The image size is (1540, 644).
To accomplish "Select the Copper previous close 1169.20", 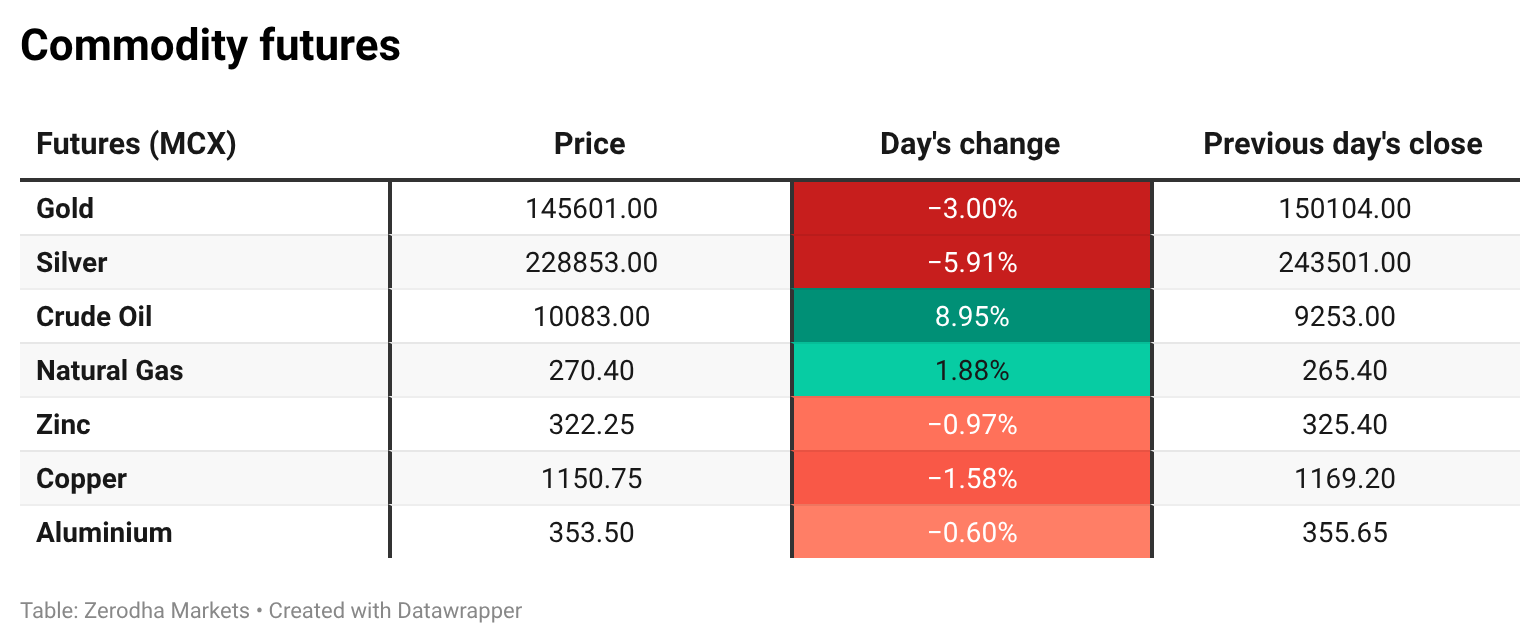I will (1344, 479).
